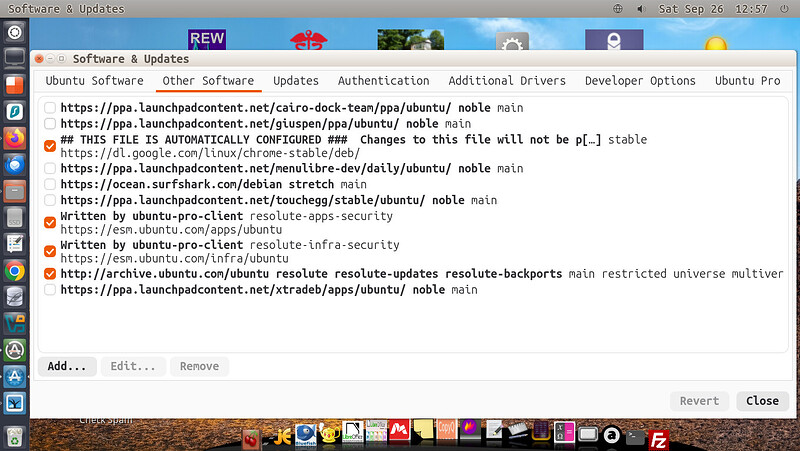Open Bluefish editor from the bottom dock

click(x=306, y=436)
